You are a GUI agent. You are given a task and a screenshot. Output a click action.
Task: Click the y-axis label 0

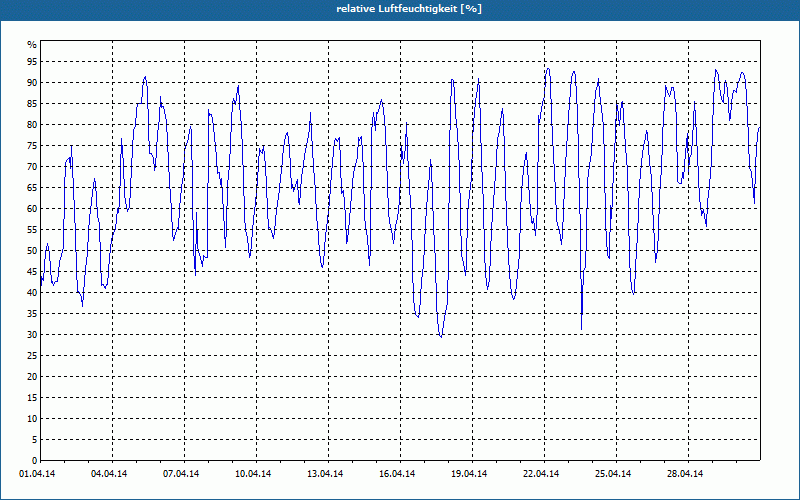tap(35, 461)
